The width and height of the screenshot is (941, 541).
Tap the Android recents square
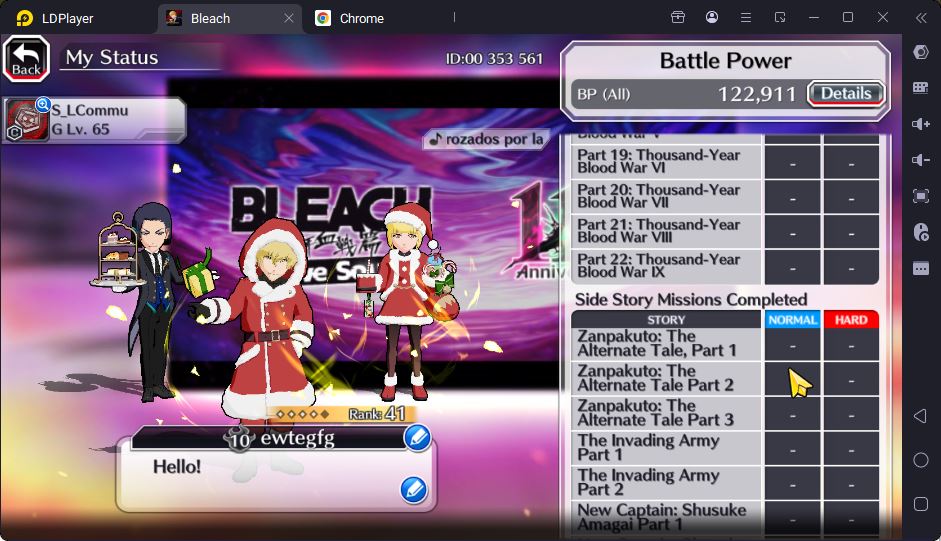[x=921, y=504]
